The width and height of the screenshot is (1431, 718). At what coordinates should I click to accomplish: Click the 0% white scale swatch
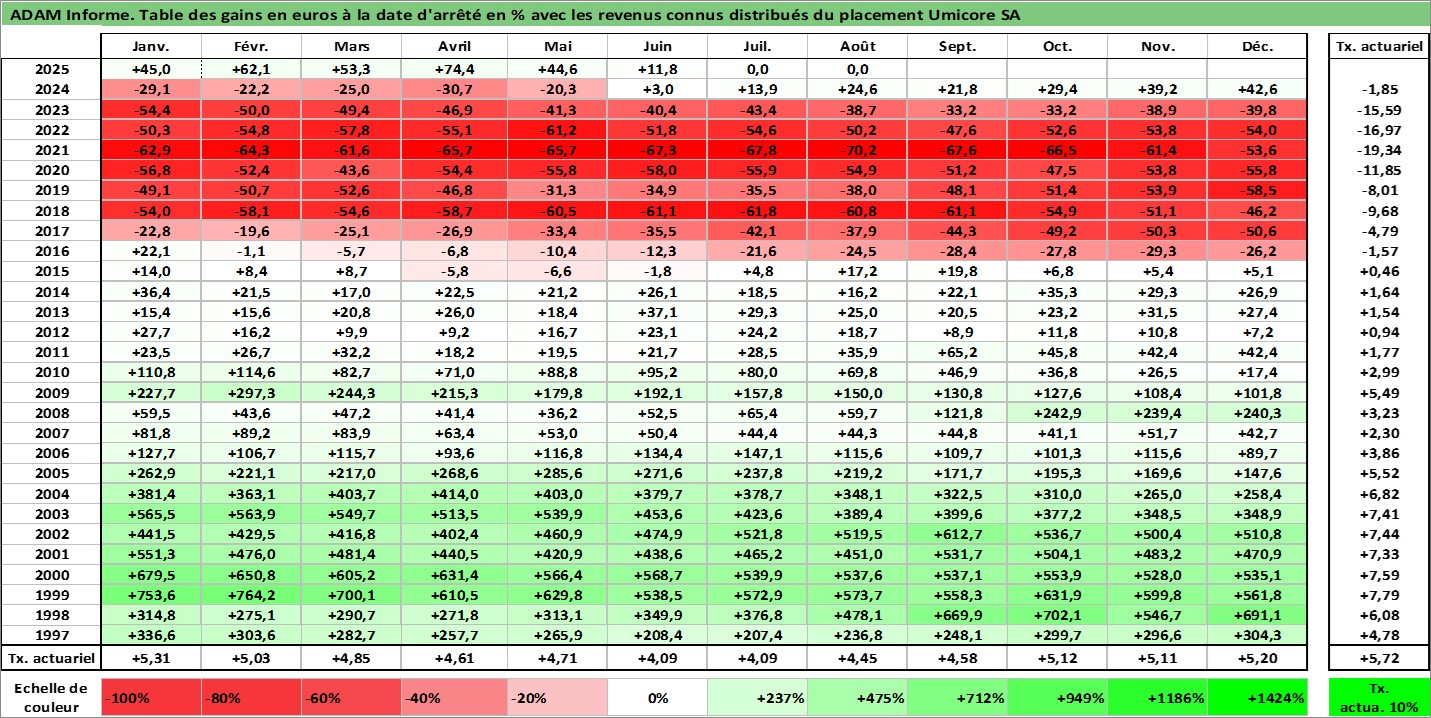click(657, 697)
